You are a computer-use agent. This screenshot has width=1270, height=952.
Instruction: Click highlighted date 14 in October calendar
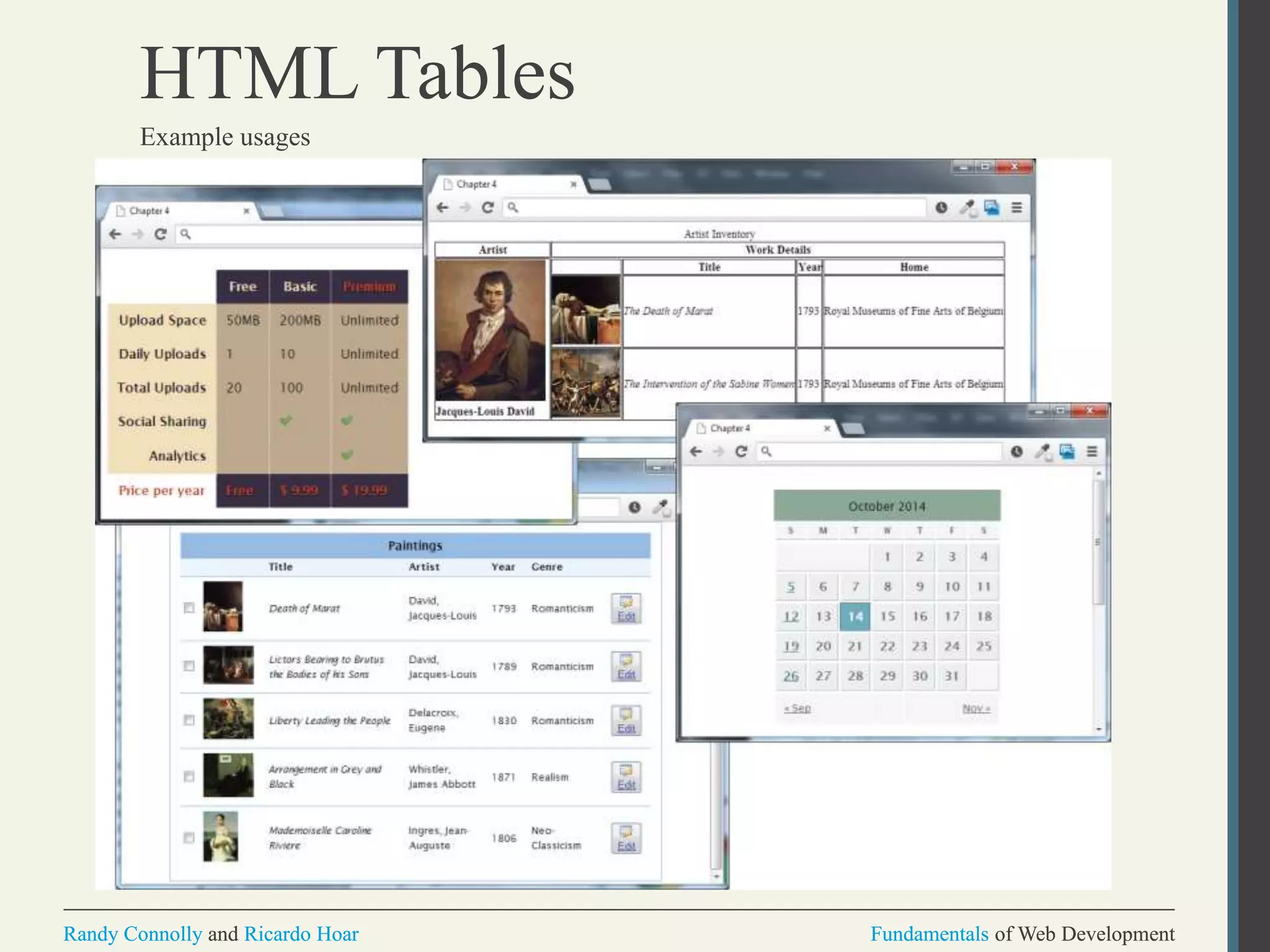click(855, 617)
